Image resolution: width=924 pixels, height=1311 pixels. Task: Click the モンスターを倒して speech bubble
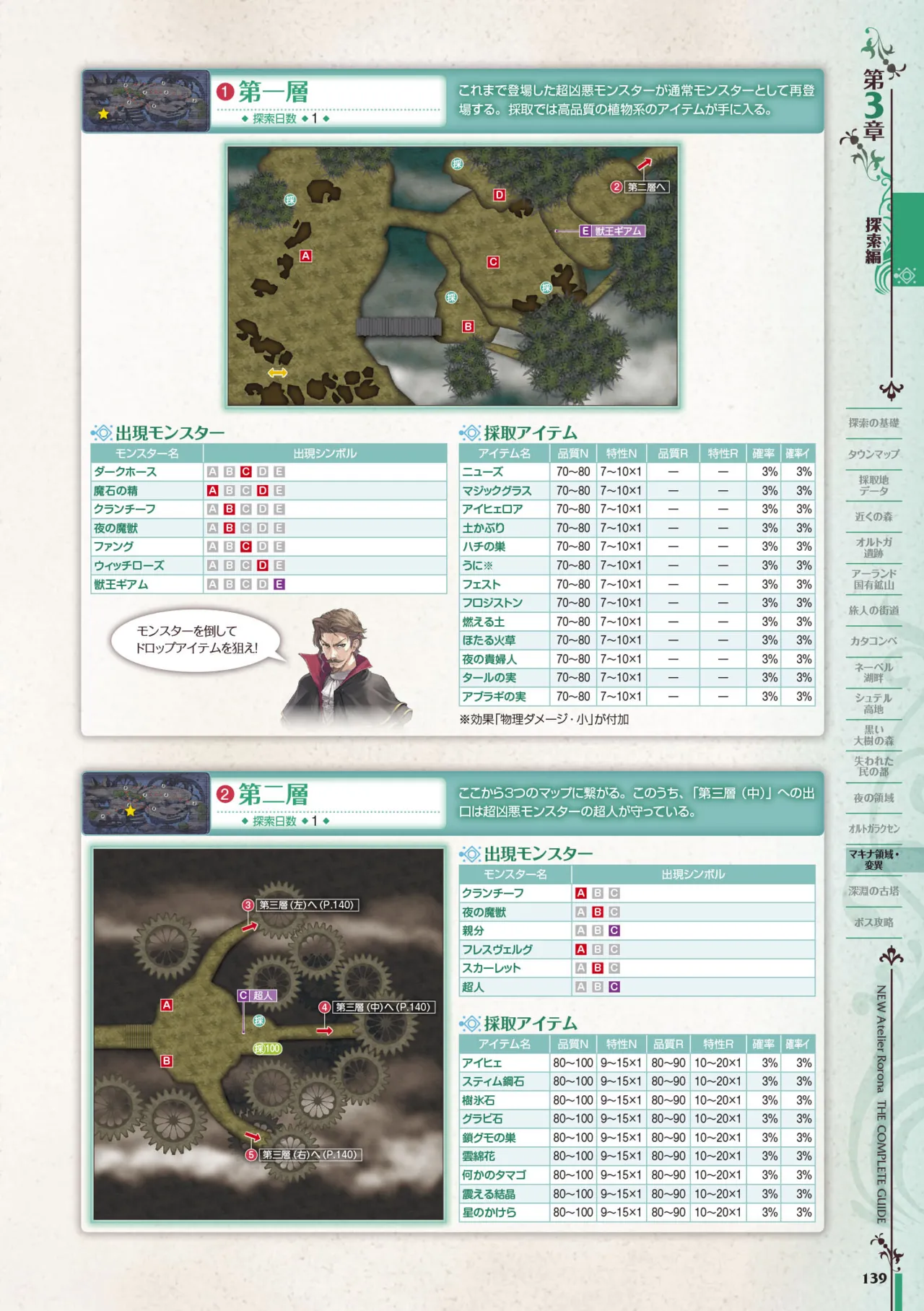coord(196,640)
